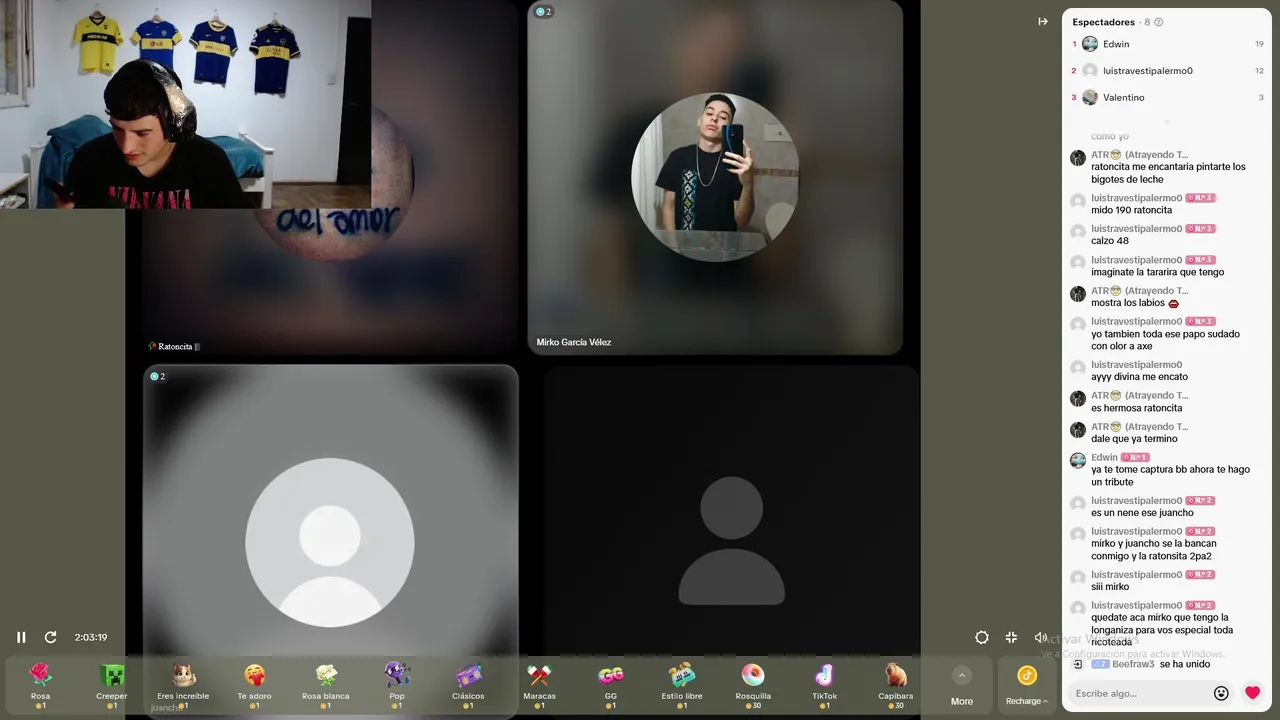Click the Escribe algo chat input
Image resolution: width=1280 pixels, height=720 pixels.
1138,693
